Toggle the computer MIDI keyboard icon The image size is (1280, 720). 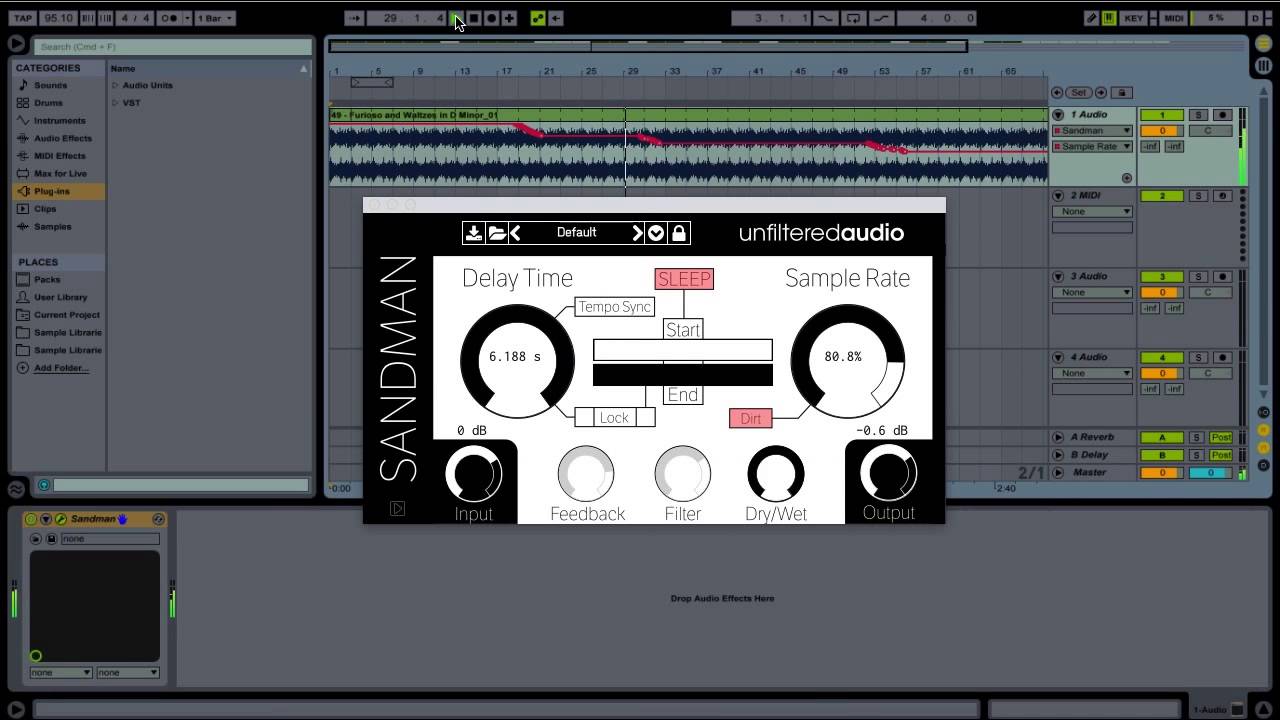coord(1109,18)
